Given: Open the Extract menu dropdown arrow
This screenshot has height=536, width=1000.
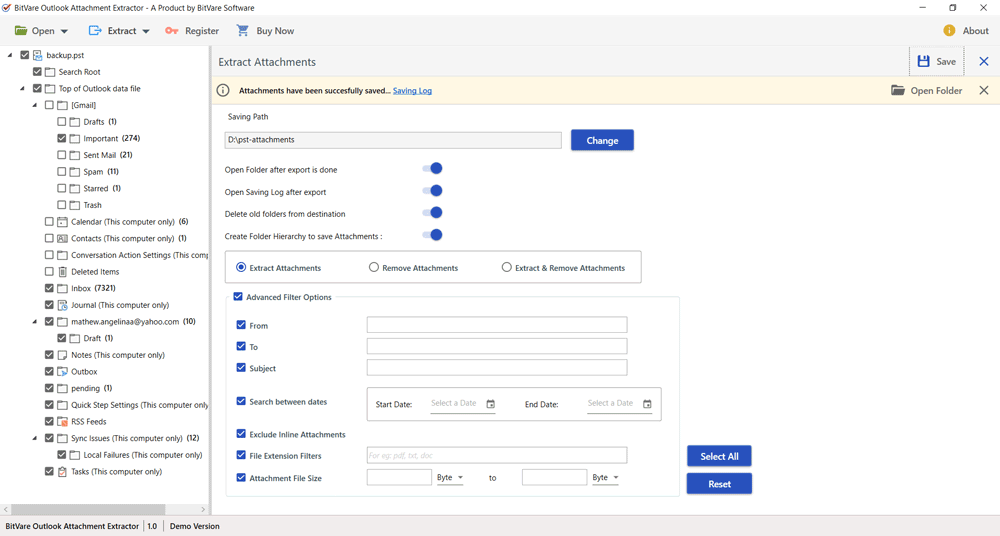Looking at the screenshot, I should (145, 31).
